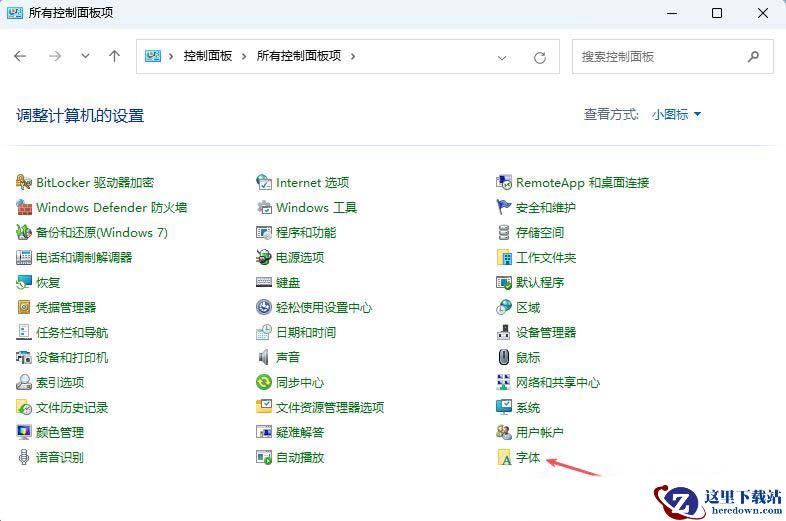Screen dimensions: 786x521
Task: Open the 索引选项 icon
Action: (24, 382)
